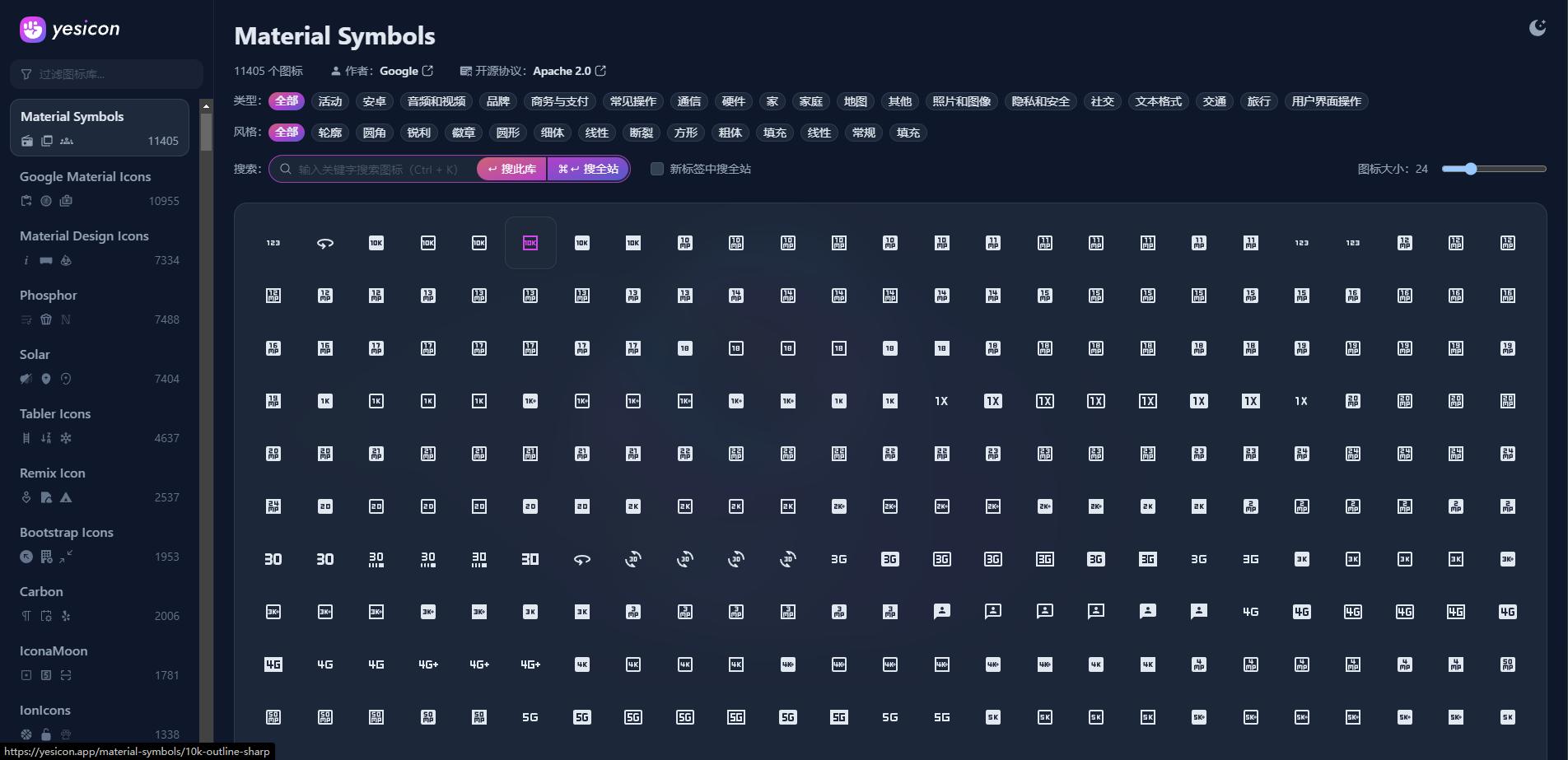Click the magnifier icon in the search box
Image resolution: width=1568 pixels, height=760 pixels.
pyautogui.click(x=286, y=169)
